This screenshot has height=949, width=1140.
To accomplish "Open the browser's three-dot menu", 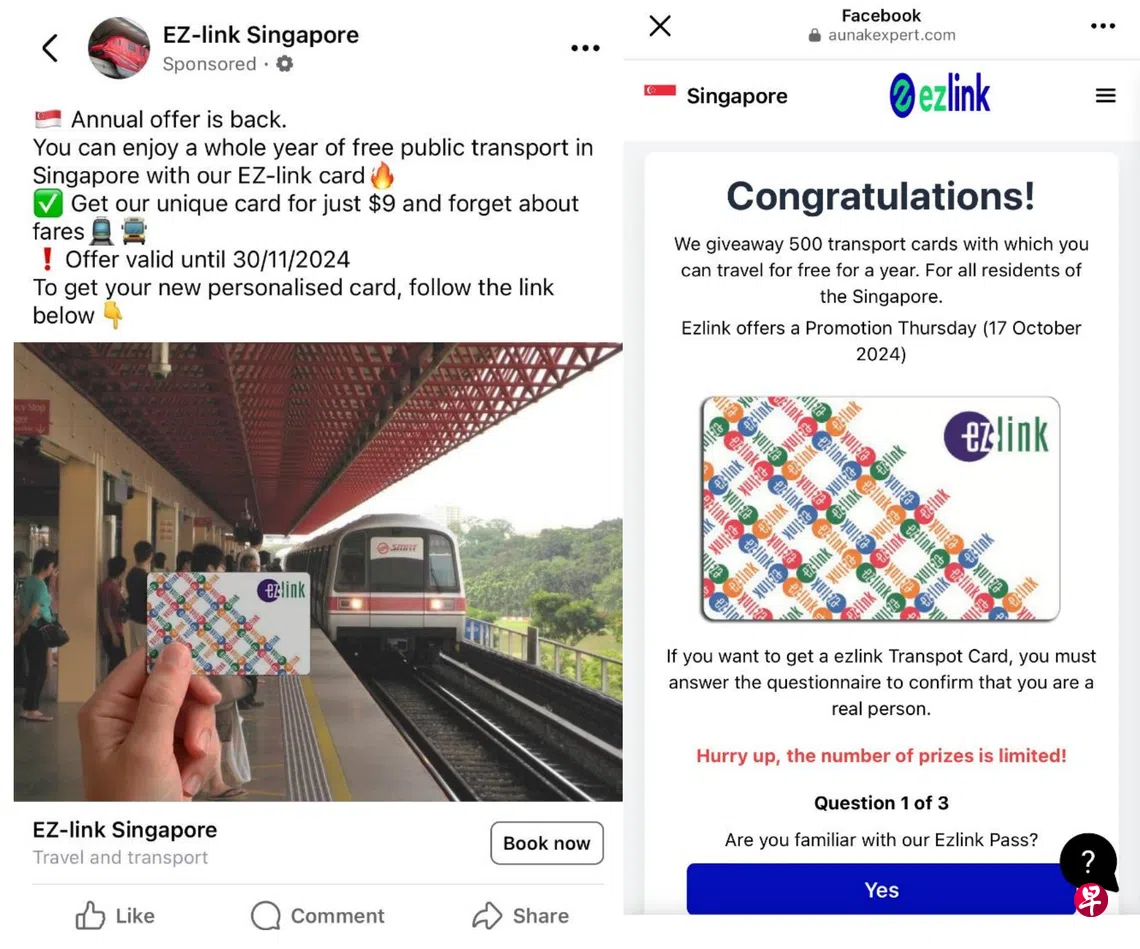I will [x=1103, y=26].
